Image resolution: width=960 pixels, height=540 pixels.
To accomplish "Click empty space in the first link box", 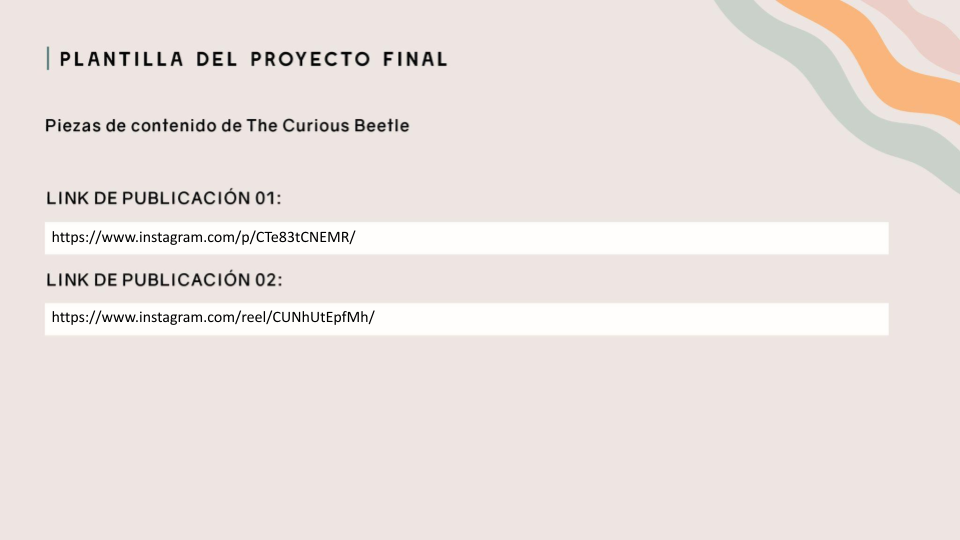I will (x=620, y=238).
